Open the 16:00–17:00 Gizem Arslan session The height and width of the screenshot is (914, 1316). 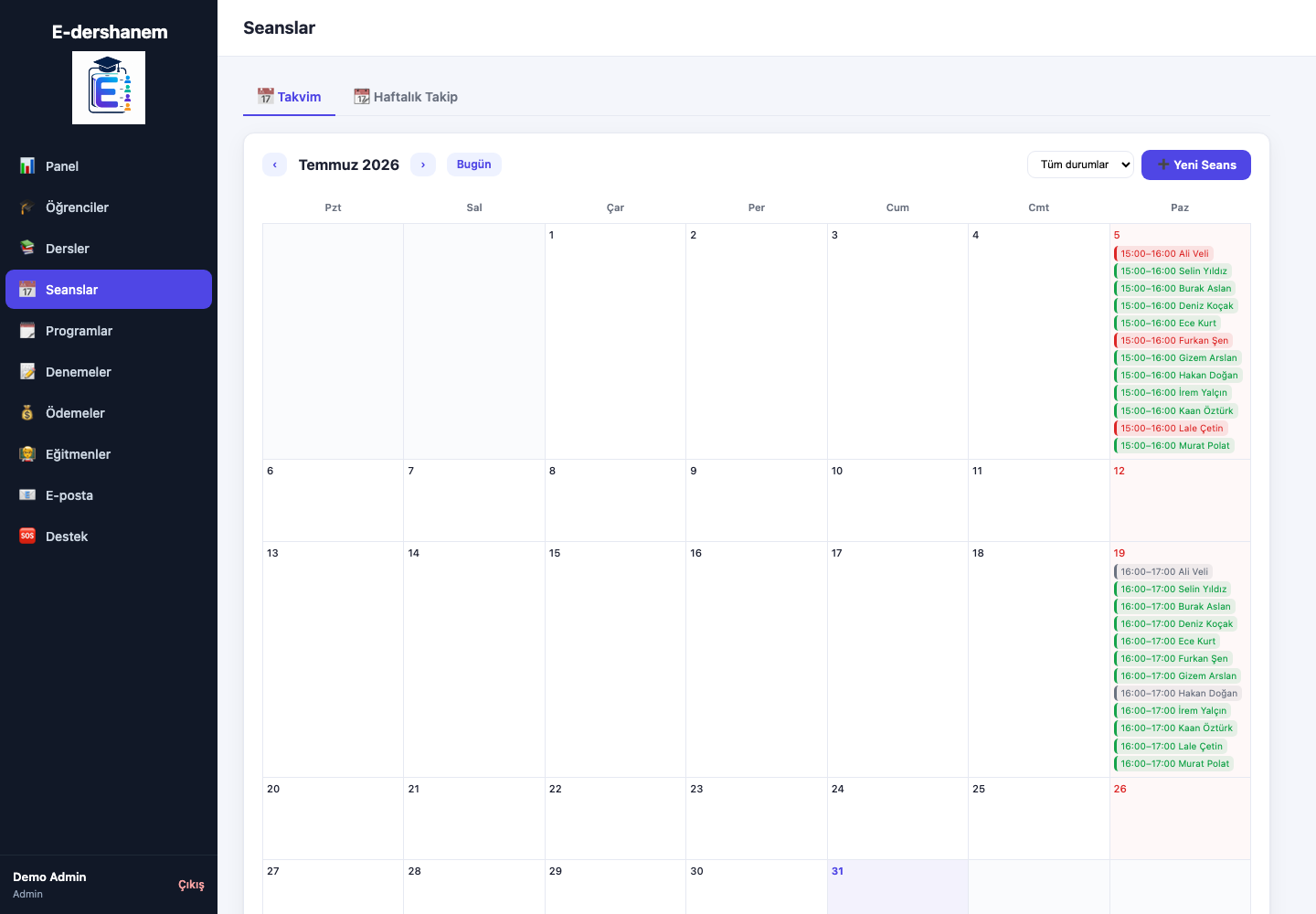tap(1178, 676)
